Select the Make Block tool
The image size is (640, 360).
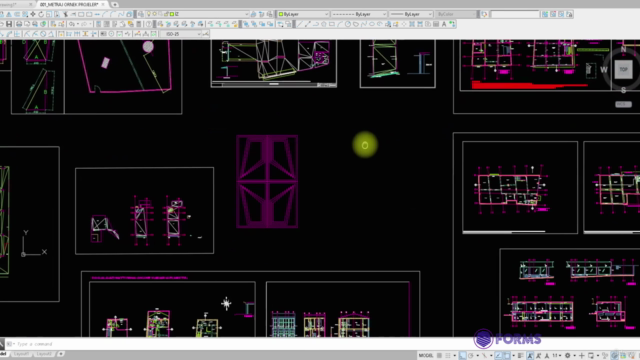click(396, 24)
